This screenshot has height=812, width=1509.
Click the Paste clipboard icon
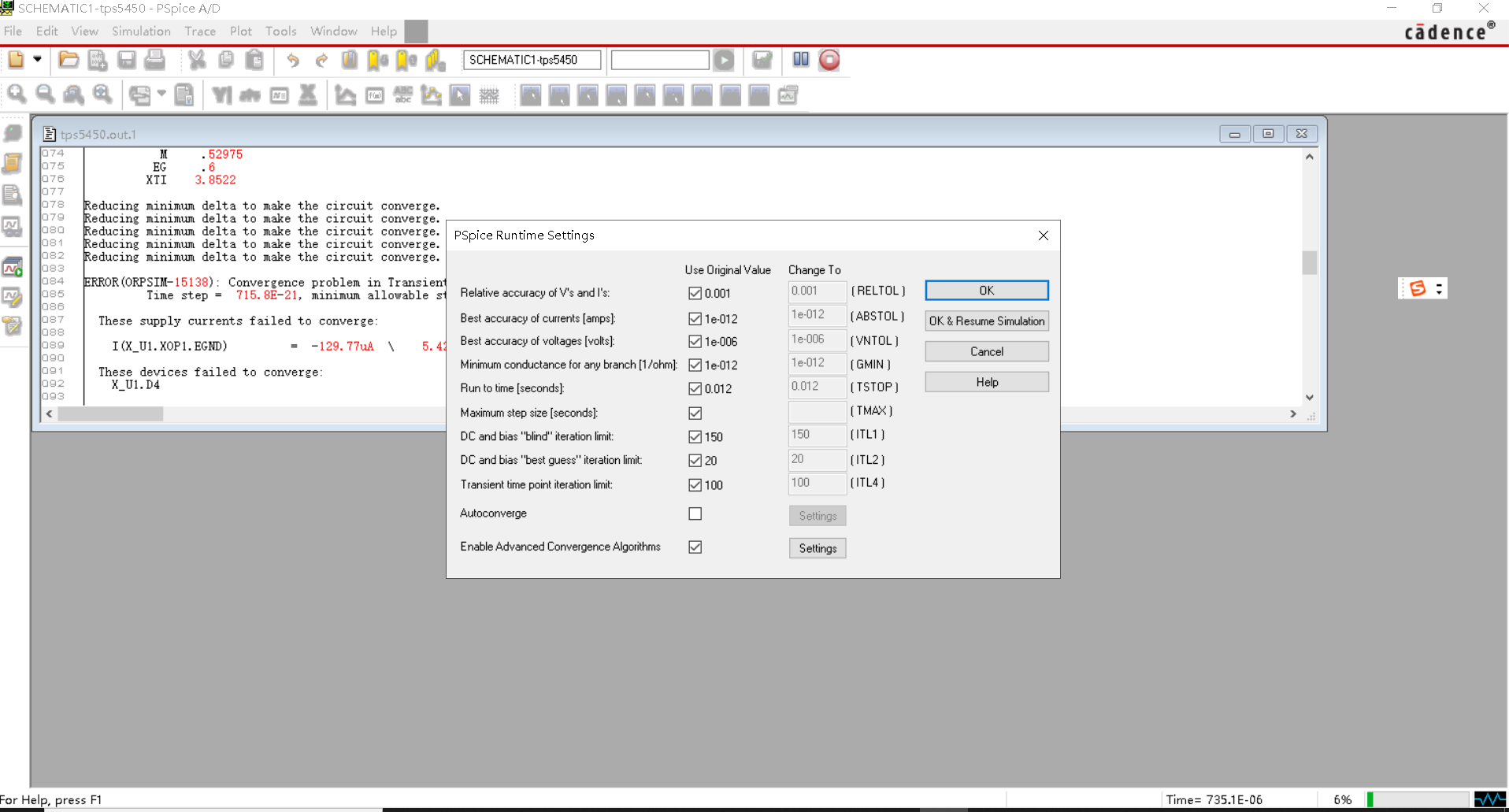(254, 60)
